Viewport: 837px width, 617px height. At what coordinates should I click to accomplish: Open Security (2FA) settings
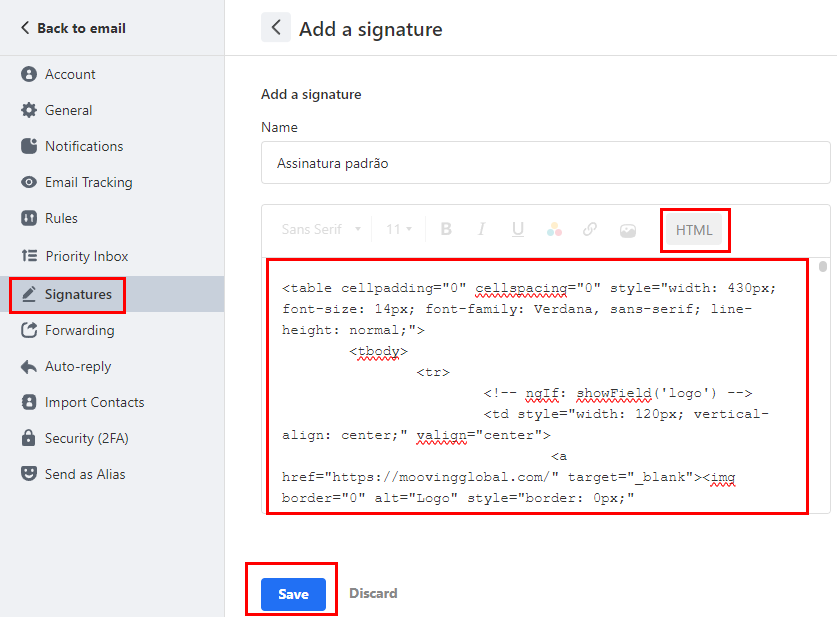pyautogui.click(x=86, y=438)
